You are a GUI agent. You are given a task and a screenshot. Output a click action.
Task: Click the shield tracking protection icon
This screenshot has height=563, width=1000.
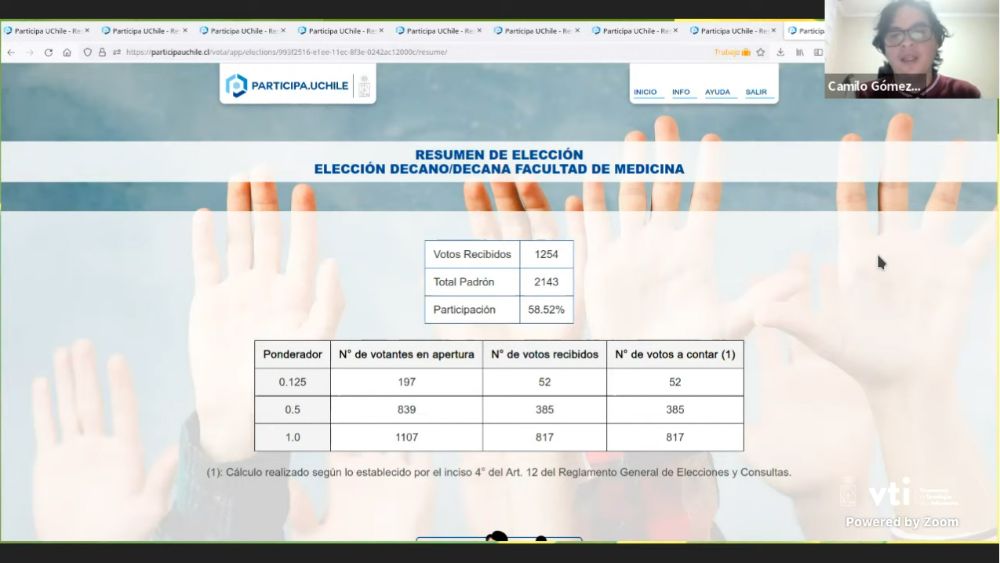[88, 52]
